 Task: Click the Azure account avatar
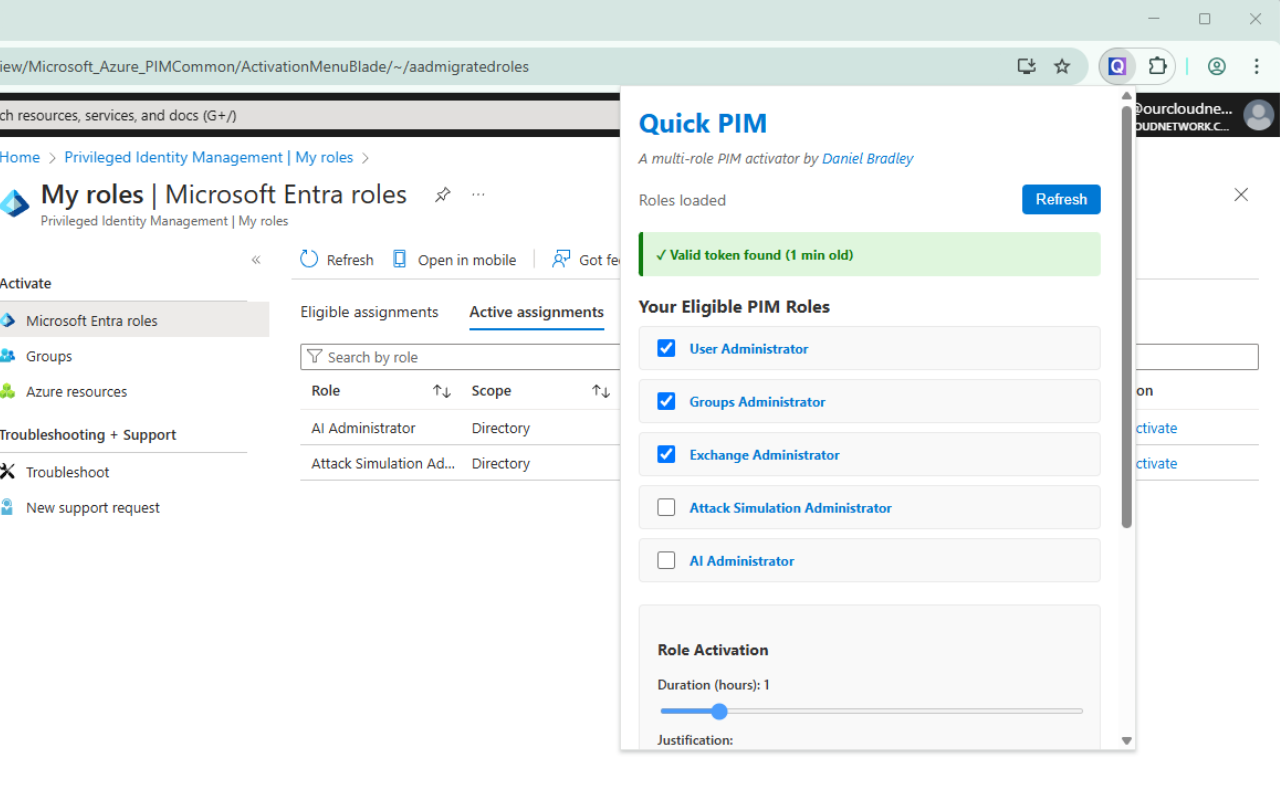click(x=1258, y=115)
